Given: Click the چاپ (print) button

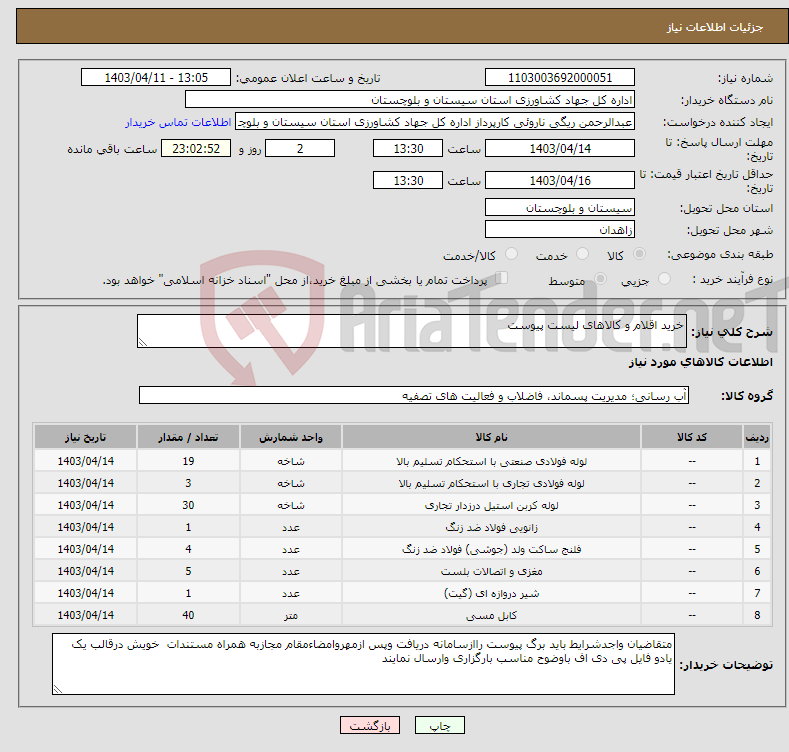Looking at the screenshot, I should click(x=439, y=725).
